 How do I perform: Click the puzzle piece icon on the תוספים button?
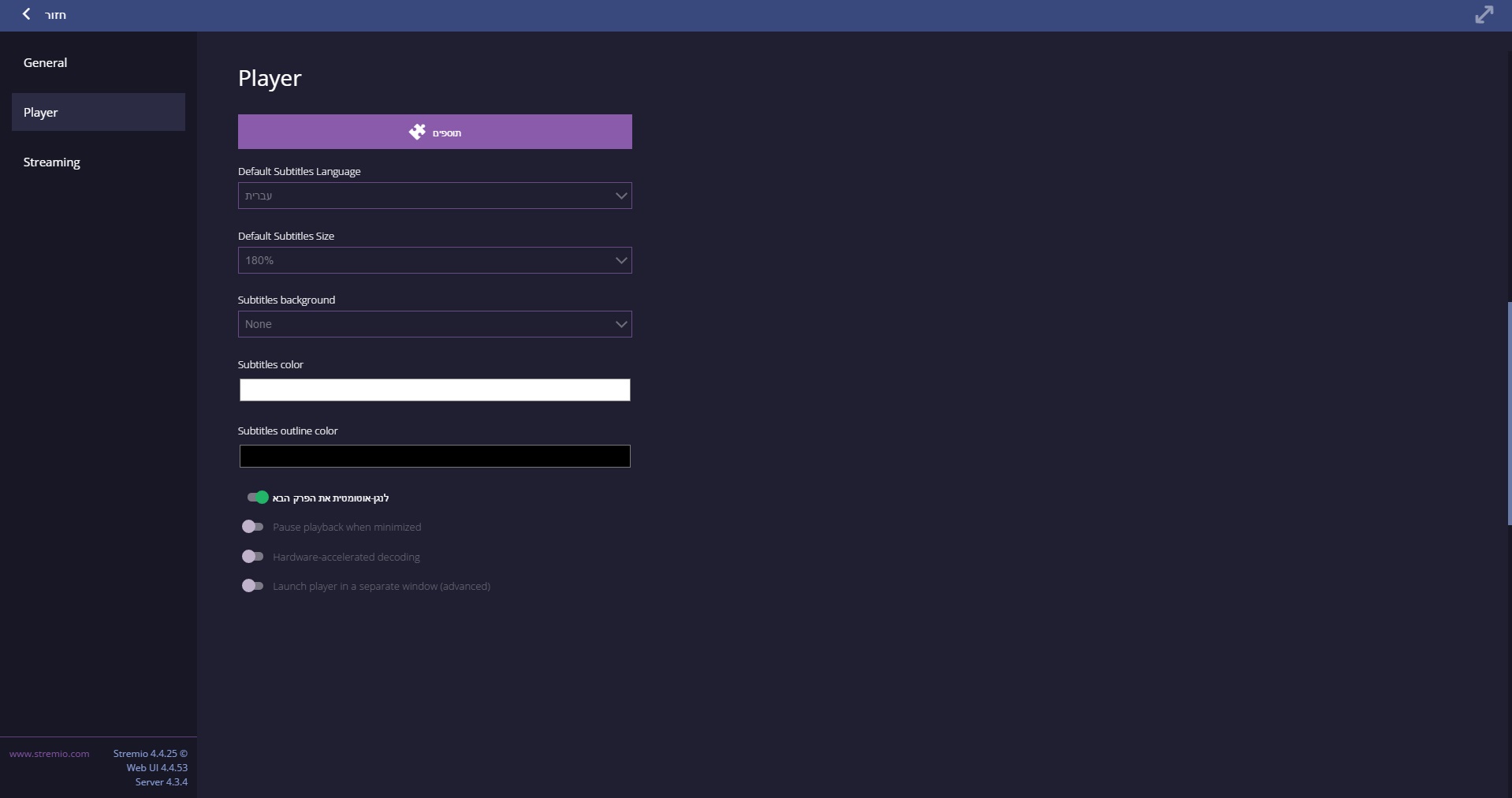click(x=415, y=132)
